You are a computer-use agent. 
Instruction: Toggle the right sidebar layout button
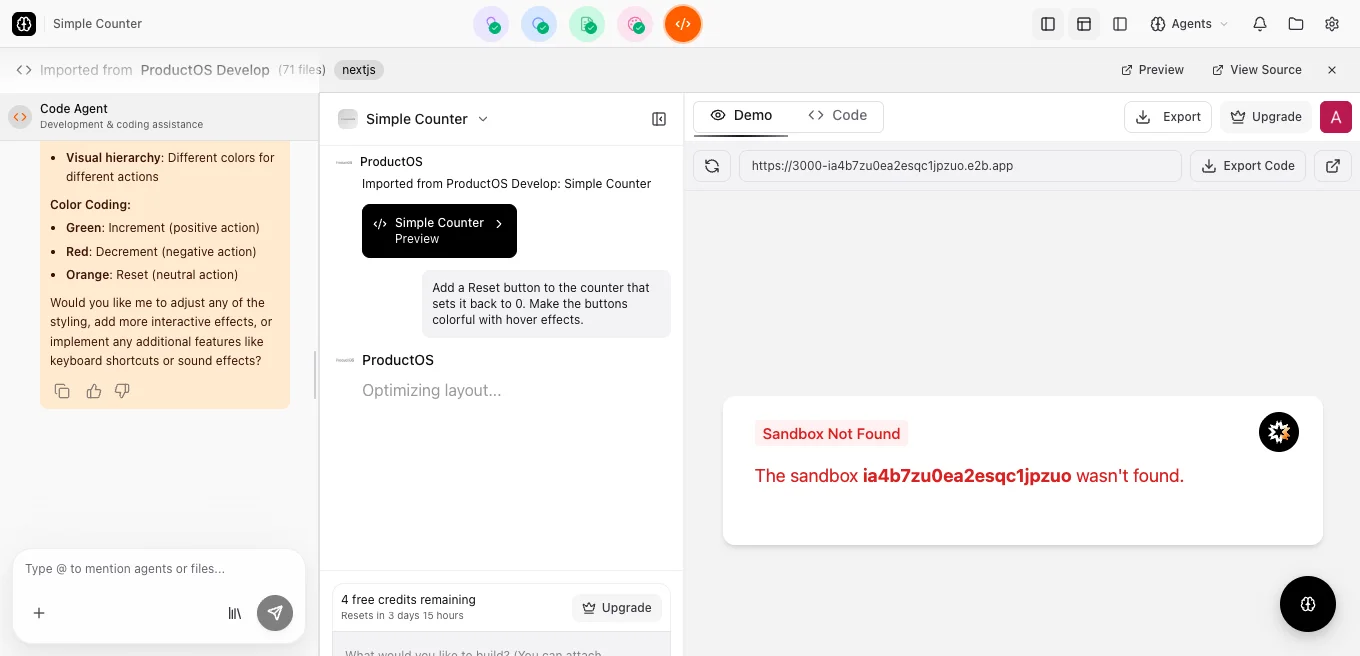tap(1120, 24)
